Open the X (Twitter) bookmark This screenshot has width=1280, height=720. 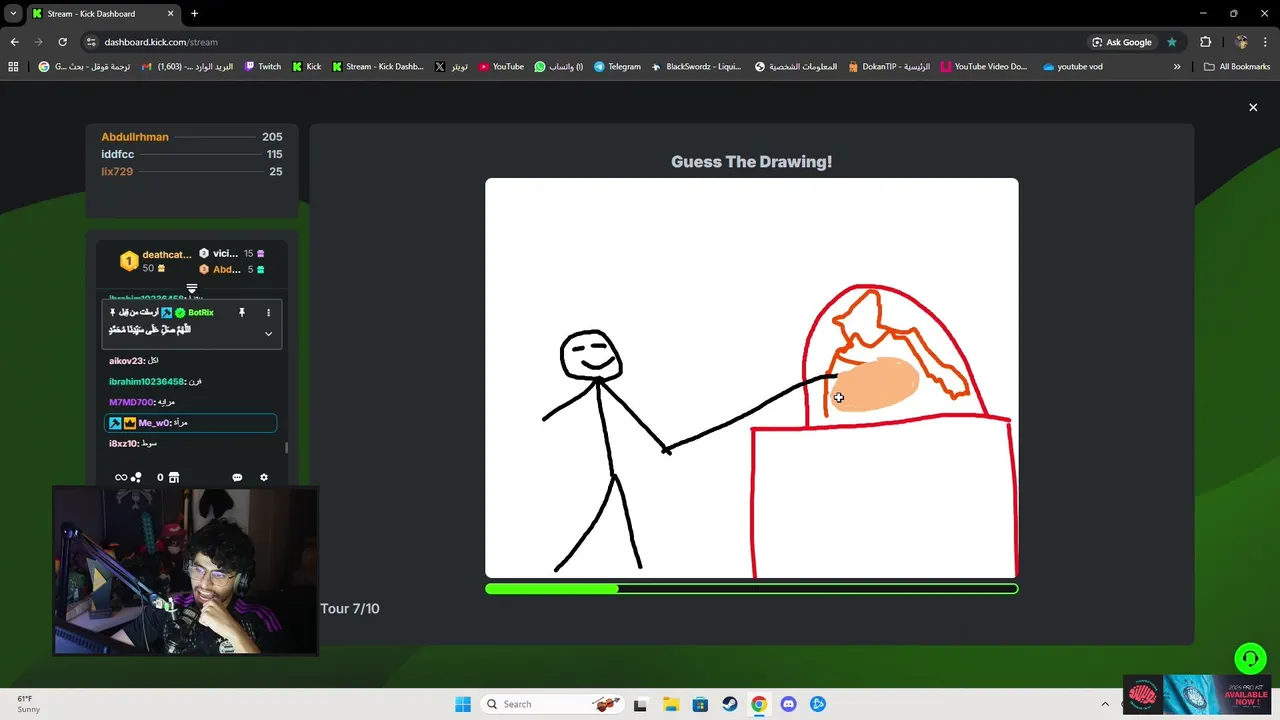point(451,67)
